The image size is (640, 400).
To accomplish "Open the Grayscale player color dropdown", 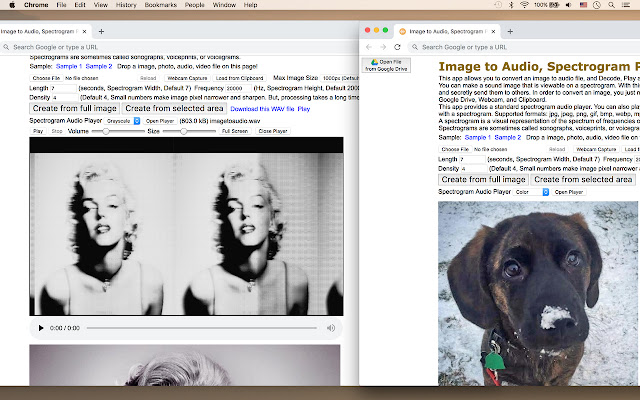I will (x=122, y=121).
